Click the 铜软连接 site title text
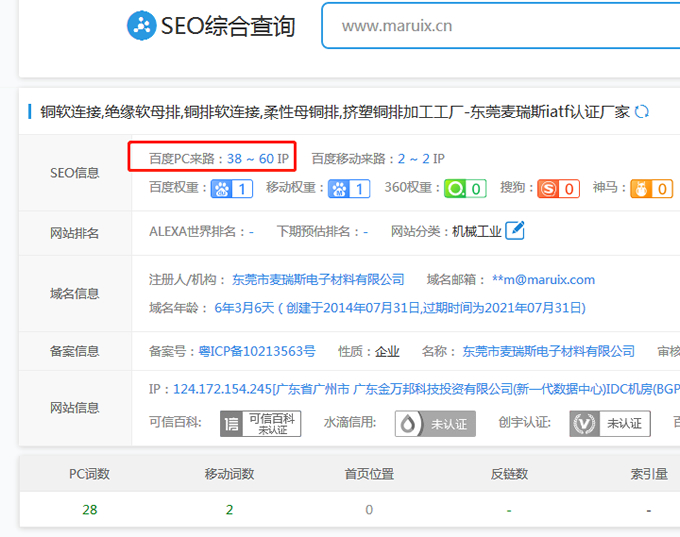This screenshot has width=680, height=537. [334, 112]
